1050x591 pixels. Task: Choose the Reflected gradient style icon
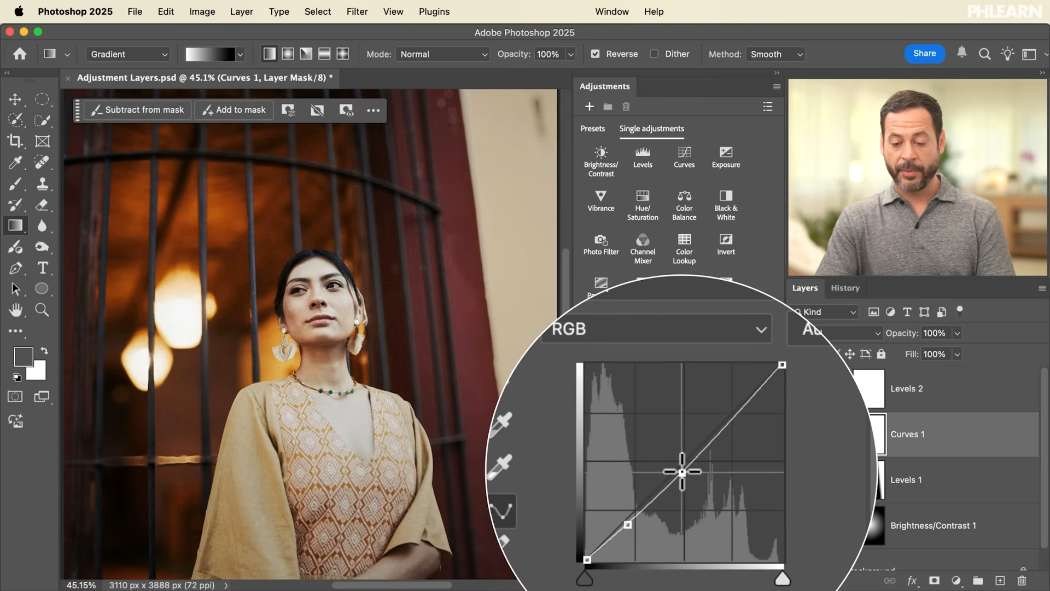point(324,54)
